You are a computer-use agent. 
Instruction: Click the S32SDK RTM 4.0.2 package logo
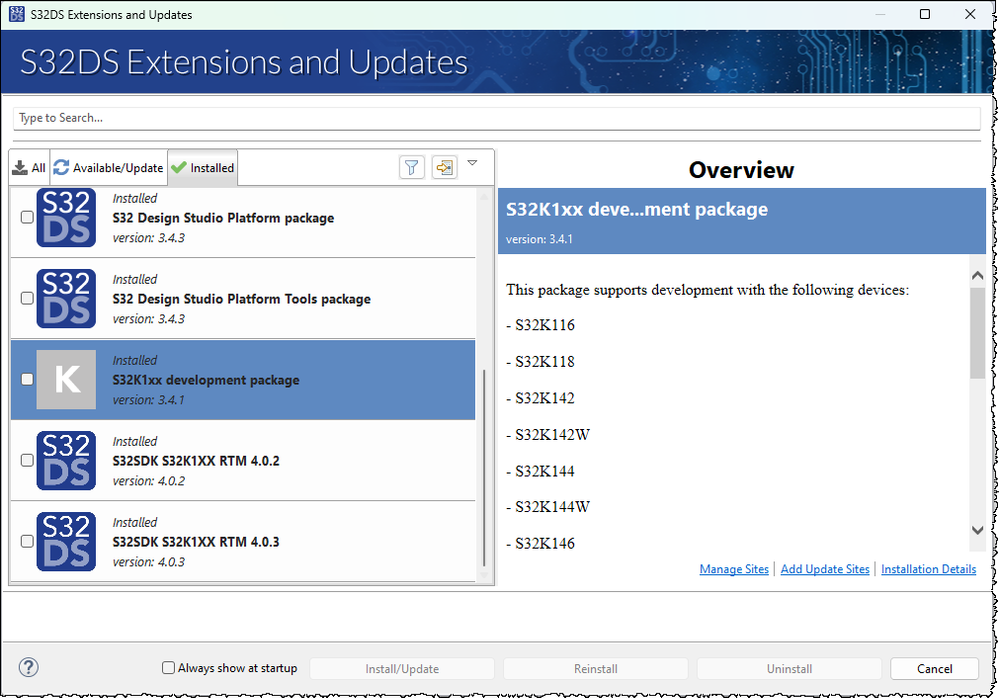(x=66, y=460)
